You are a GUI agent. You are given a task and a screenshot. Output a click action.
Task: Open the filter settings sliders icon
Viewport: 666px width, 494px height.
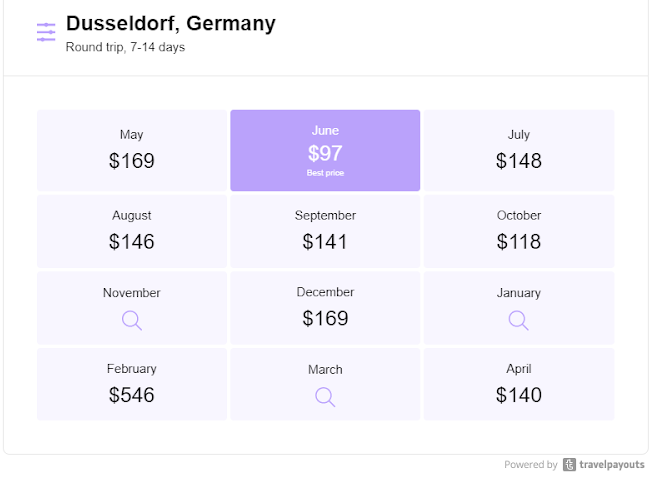point(46,32)
